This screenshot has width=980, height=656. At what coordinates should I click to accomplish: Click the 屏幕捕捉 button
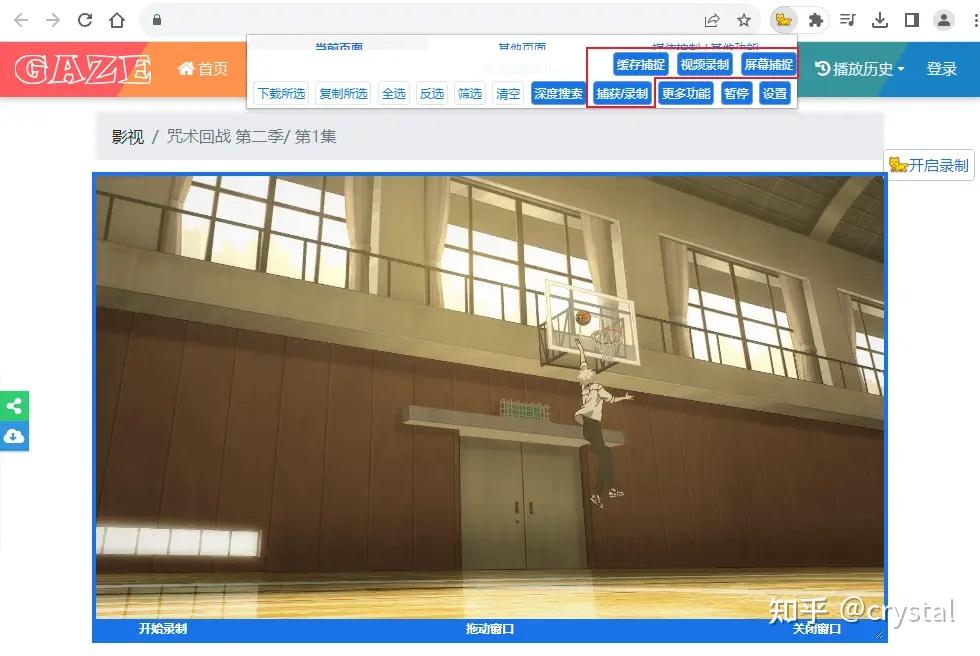(768, 64)
